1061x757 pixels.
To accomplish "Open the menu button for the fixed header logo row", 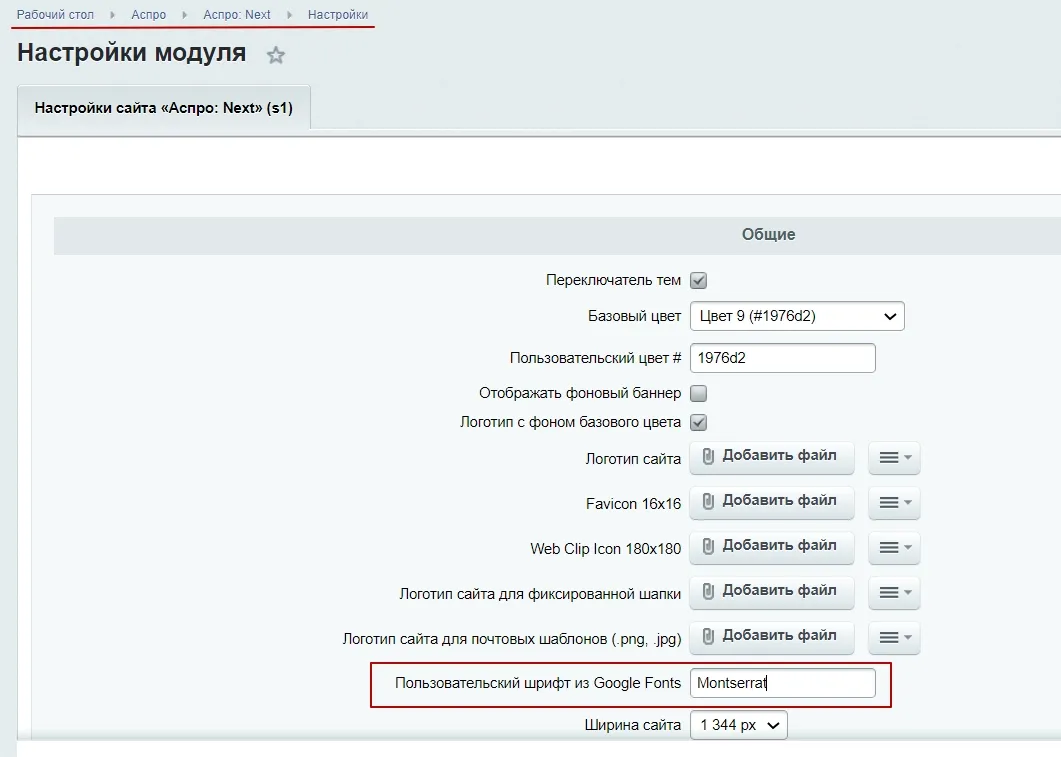I will pos(894,593).
